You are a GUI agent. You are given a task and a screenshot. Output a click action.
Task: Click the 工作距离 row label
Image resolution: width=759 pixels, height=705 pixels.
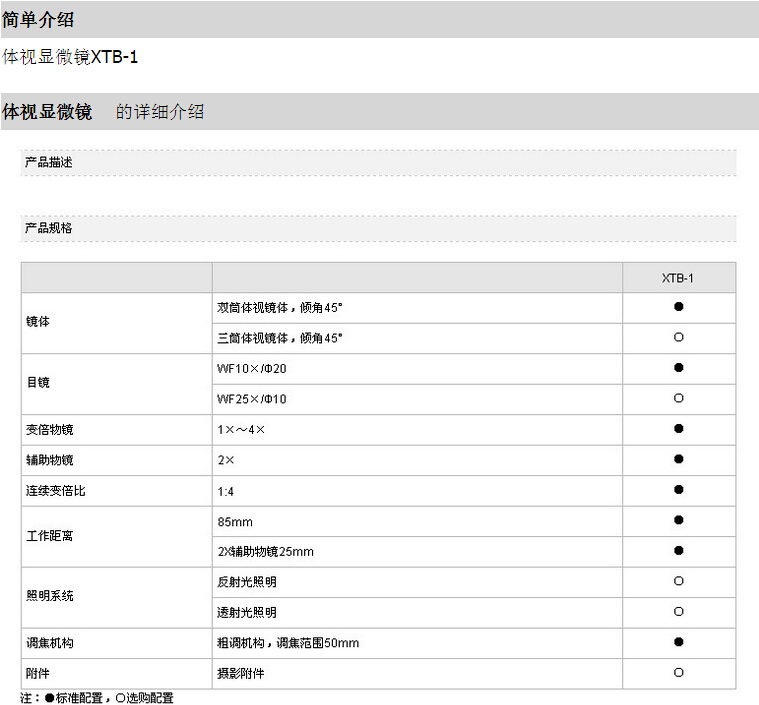coord(49,536)
